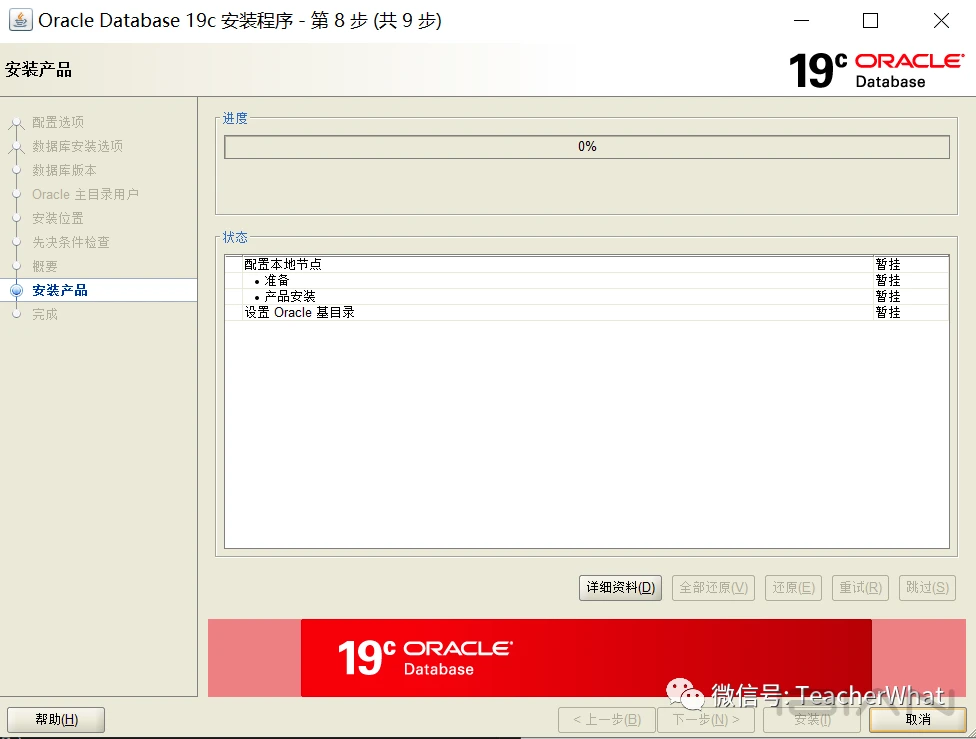
Task: Click the 设置 Oracle 基目录 status row
Action: tap(587, 313)
